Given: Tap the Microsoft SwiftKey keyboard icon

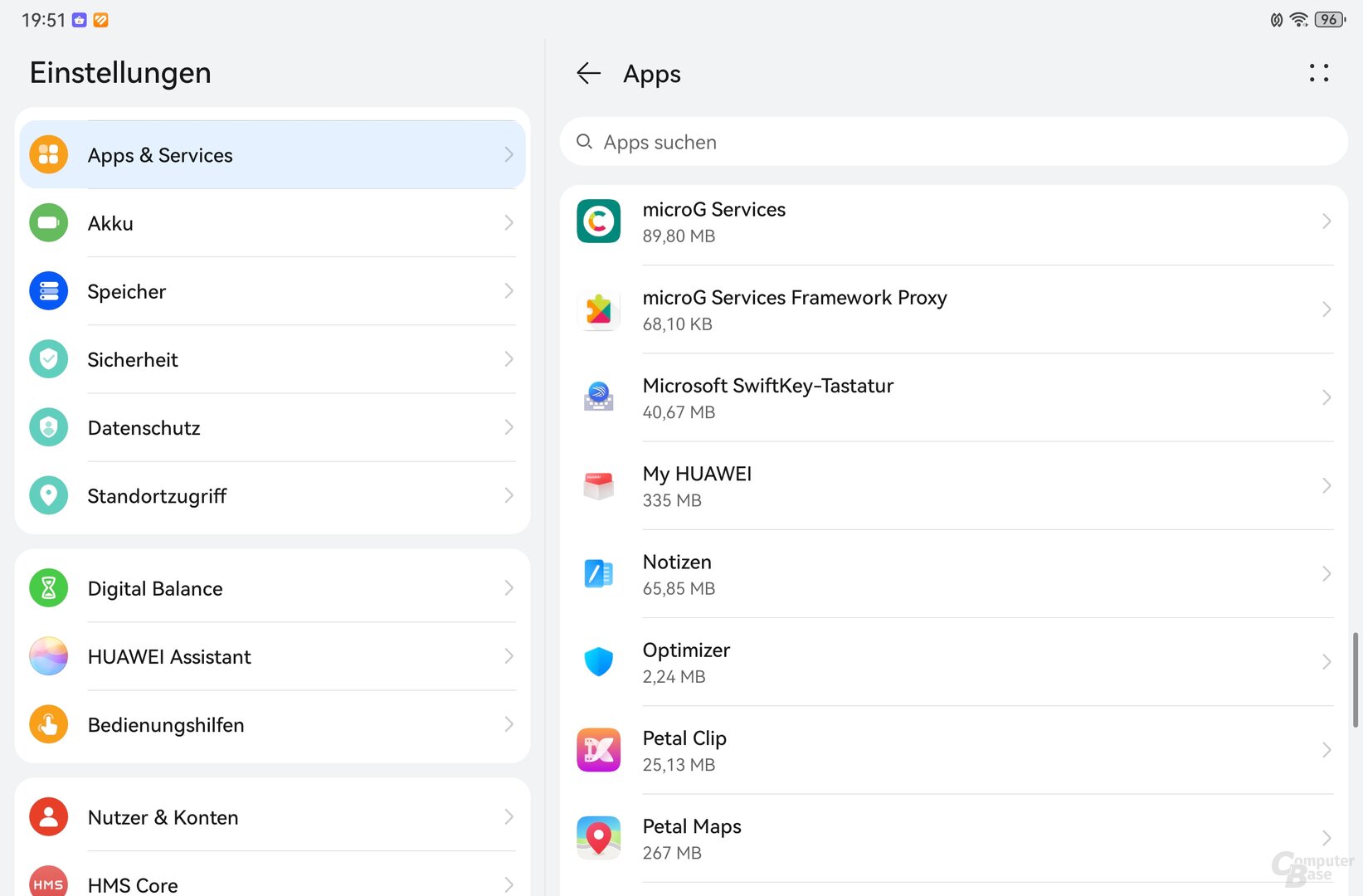Looking at the screenshot, I should coord(598,397).
